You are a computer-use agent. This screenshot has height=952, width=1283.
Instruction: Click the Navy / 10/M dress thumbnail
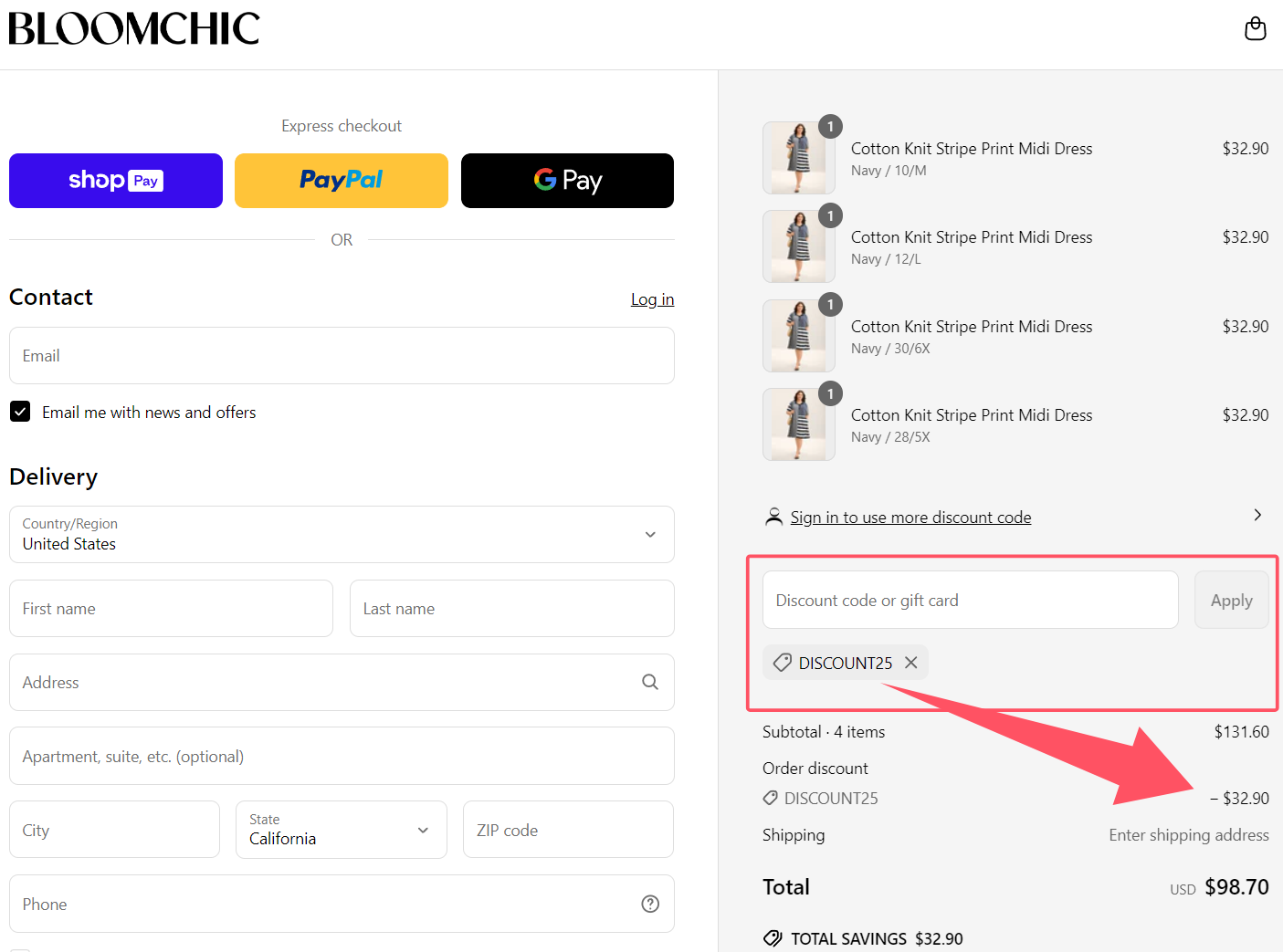click(799, 158)
